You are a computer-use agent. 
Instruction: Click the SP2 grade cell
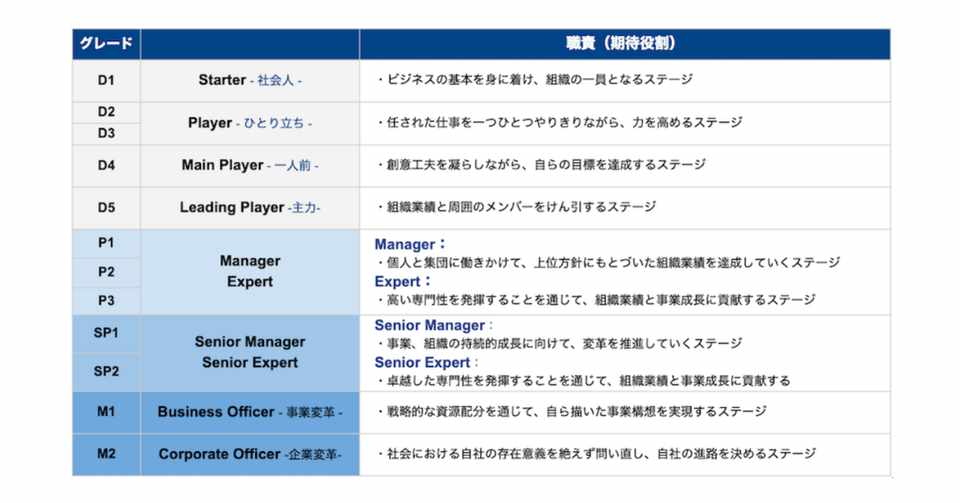106,371
